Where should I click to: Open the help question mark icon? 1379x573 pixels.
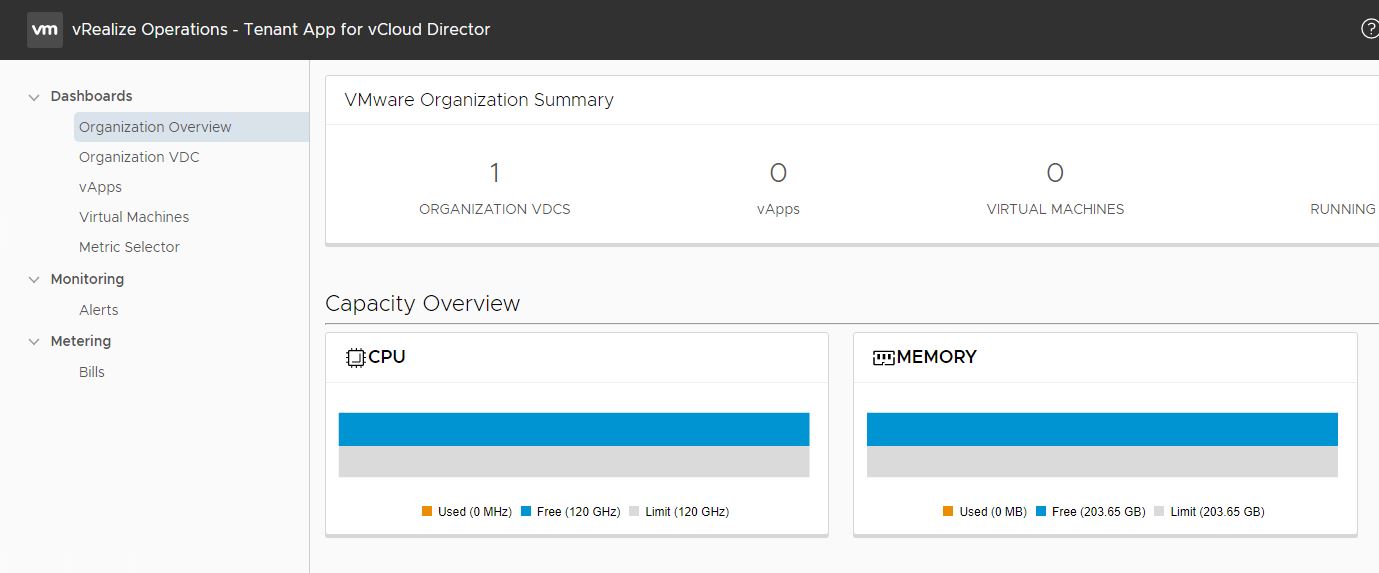click(1369, 29)
